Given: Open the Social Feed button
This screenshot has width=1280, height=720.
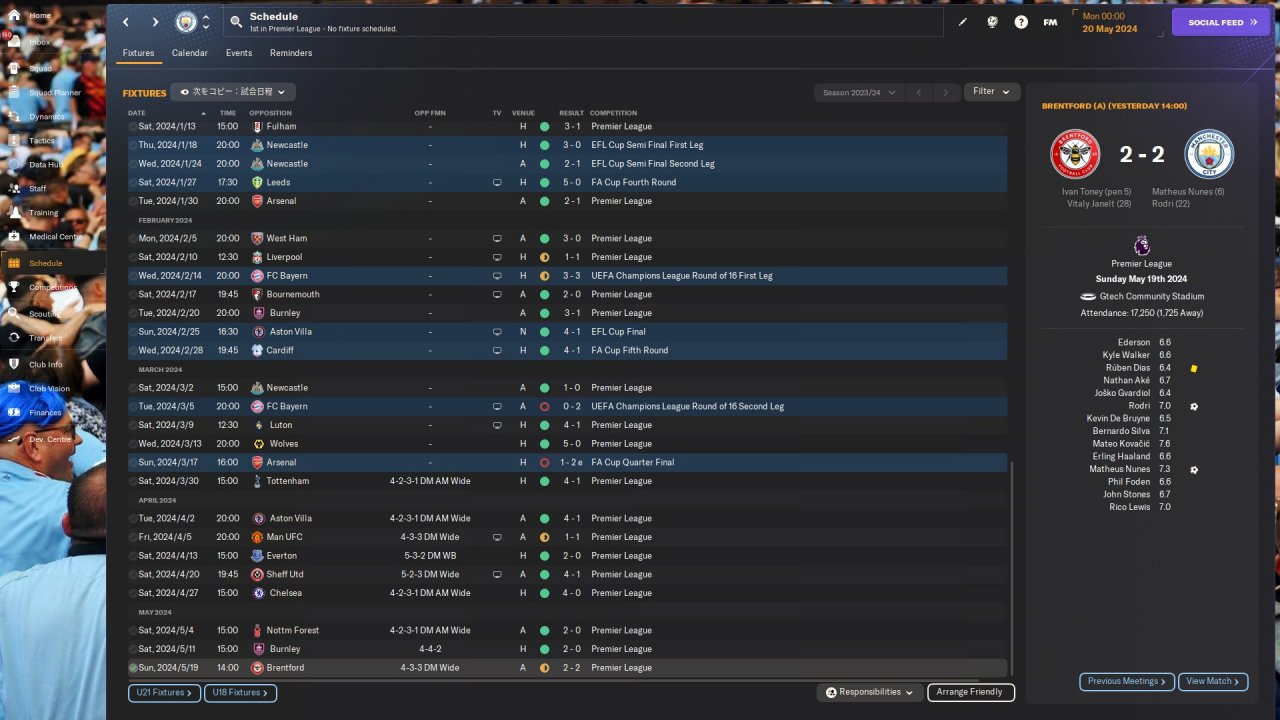Looking at the screenshot, I should 1221,22.
